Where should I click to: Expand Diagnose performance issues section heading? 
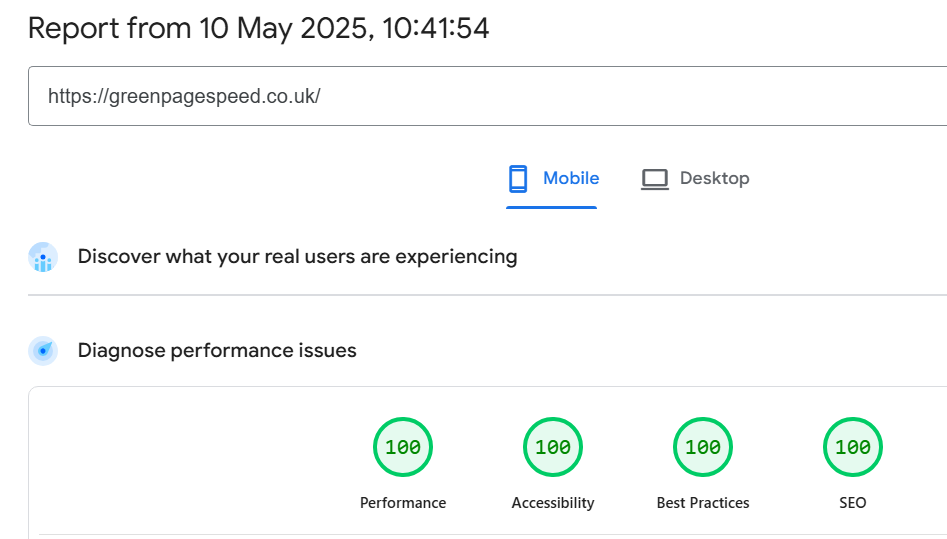[x=217, y=351]
